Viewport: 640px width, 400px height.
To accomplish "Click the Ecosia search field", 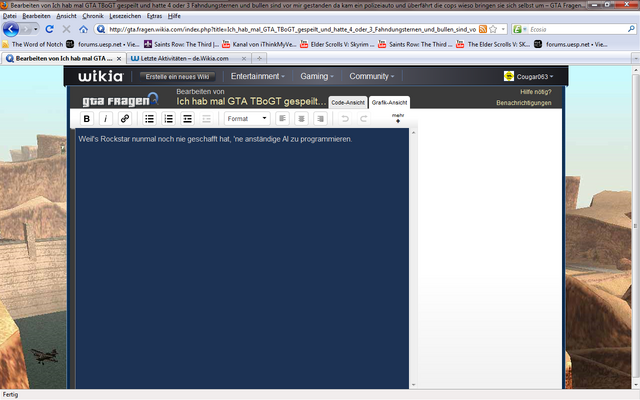I will coord(578,29).
